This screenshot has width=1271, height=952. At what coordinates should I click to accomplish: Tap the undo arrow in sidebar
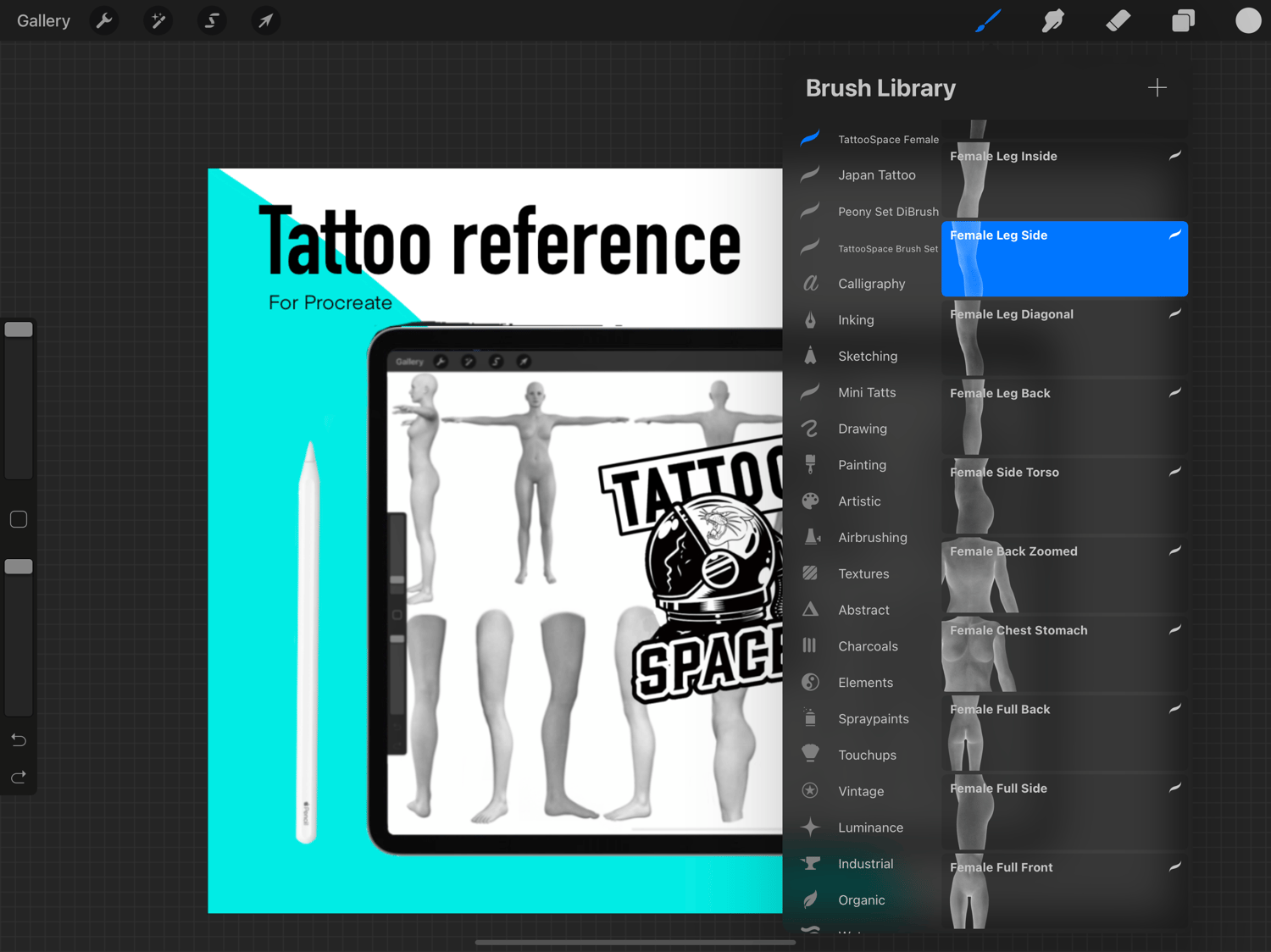19,740
